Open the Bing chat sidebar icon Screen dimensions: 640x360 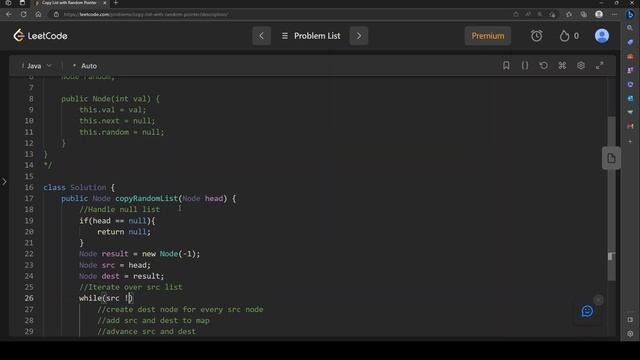[630, 14]
